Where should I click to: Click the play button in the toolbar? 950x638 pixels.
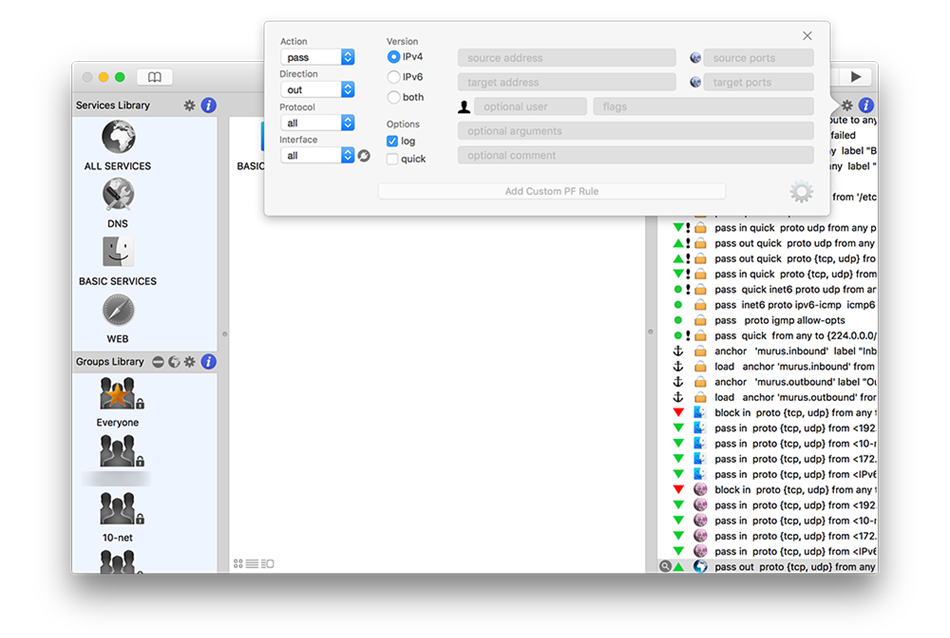pyautogui.click(x=855, y=77)
